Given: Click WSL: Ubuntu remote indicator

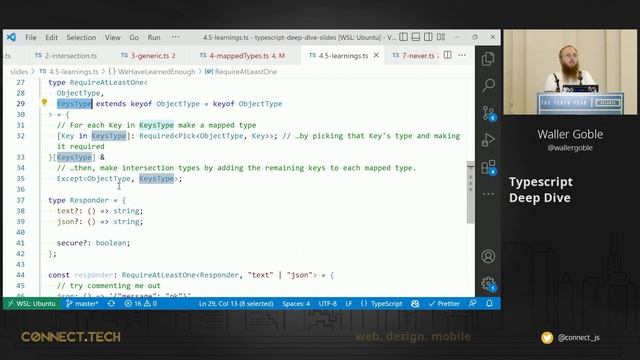Looking at the screenshot, I should coord(32,304).
